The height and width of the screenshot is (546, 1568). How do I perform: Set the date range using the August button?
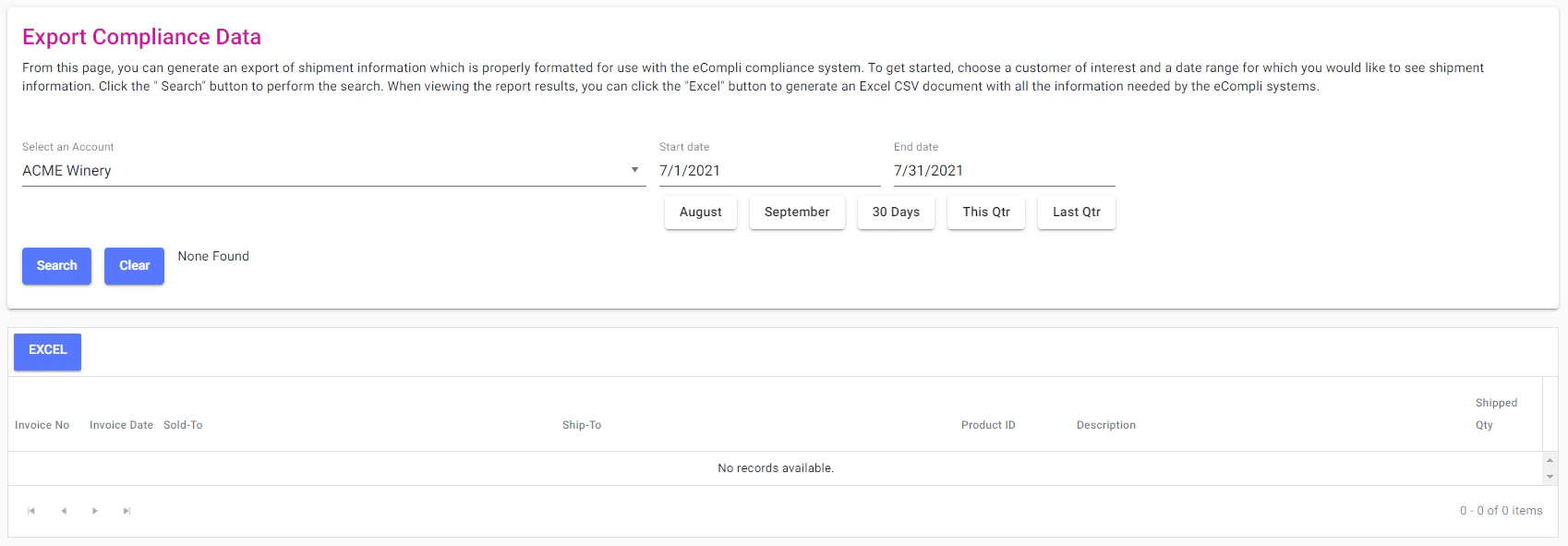(700, 212)
